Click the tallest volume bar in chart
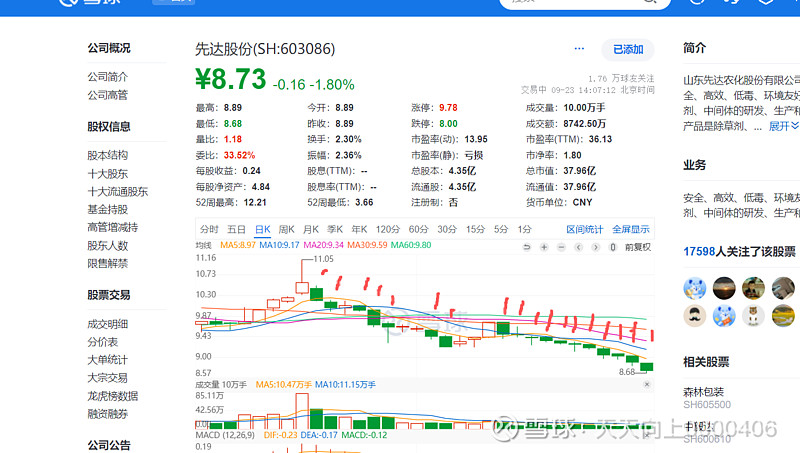The image size is (800, 453). coord(302,411)
